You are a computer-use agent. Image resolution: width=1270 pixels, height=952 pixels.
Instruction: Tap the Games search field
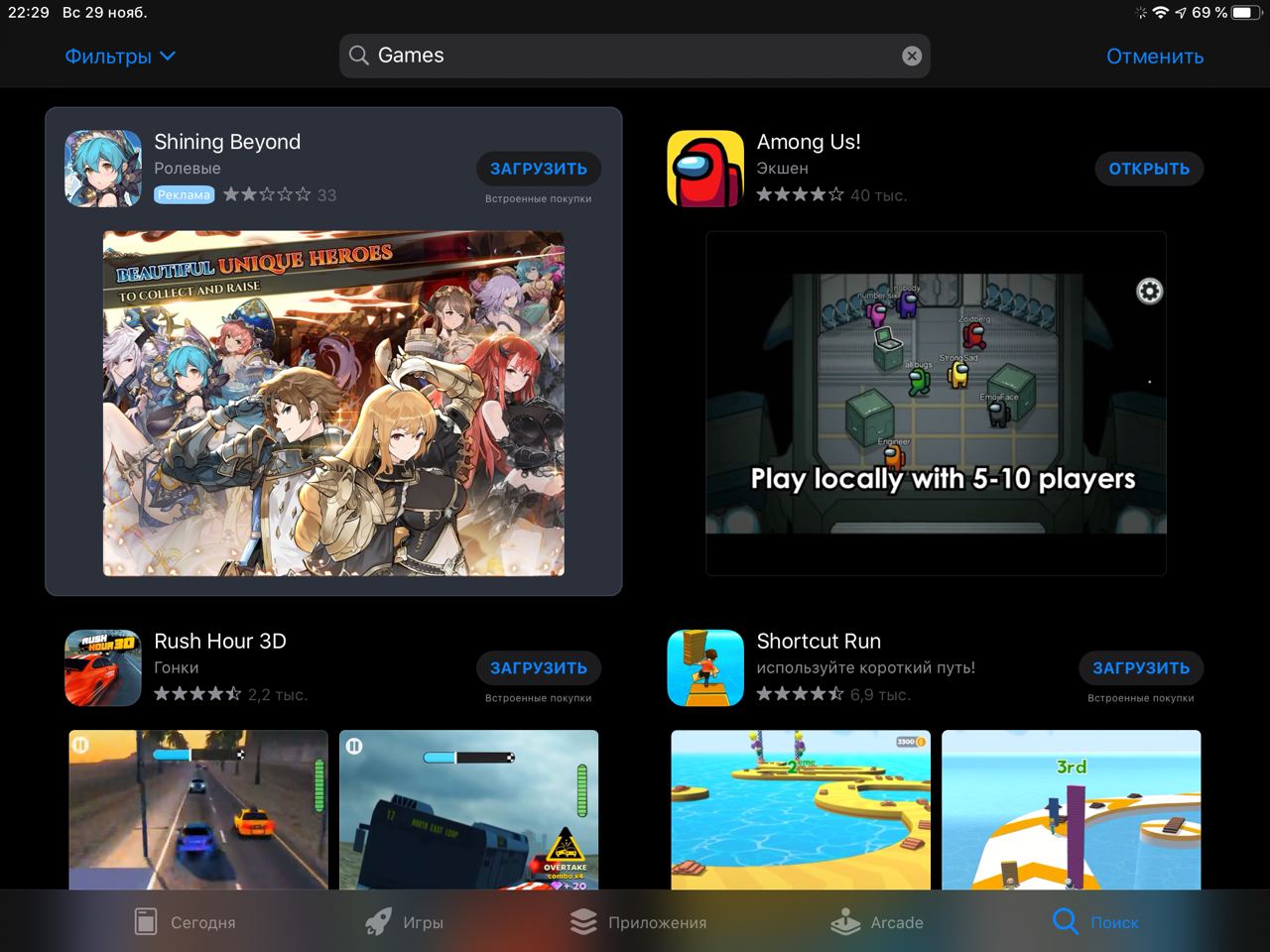(635, 56)
